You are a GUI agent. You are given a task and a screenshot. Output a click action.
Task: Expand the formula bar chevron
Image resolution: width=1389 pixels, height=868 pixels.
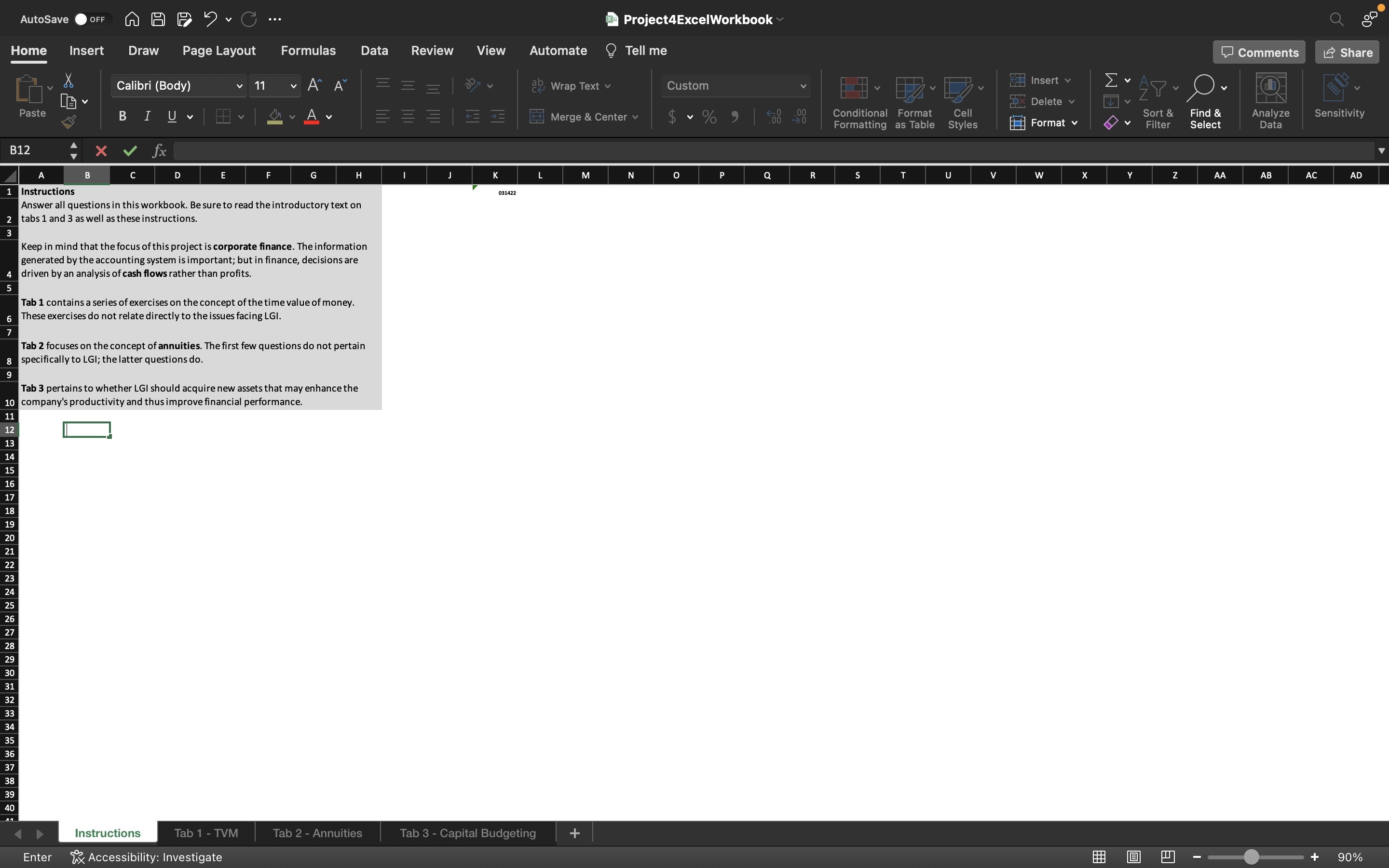tap(1381, 151)
